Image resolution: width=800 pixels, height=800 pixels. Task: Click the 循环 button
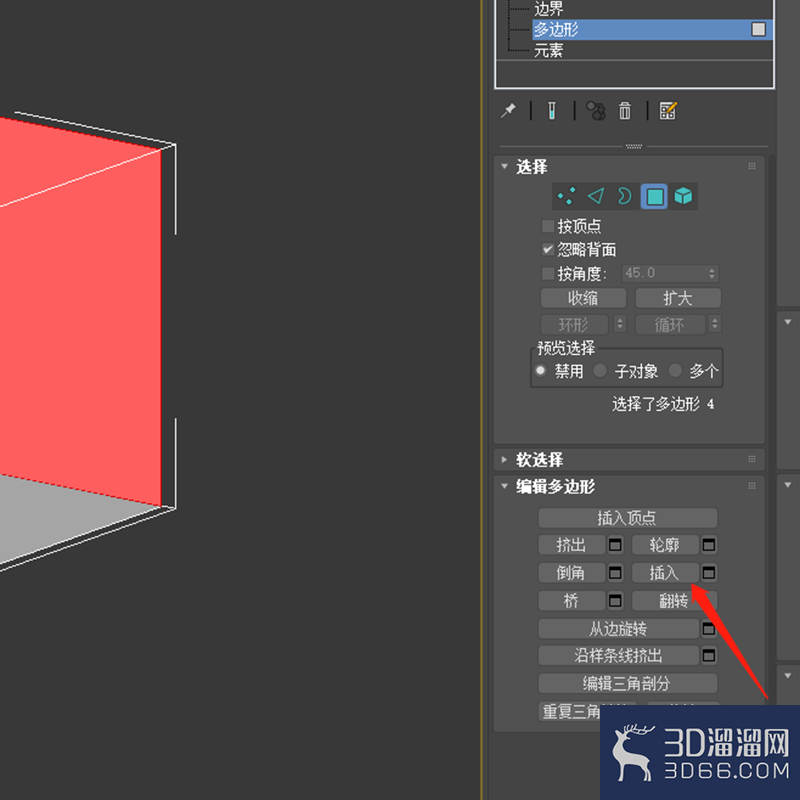point(670,324)
